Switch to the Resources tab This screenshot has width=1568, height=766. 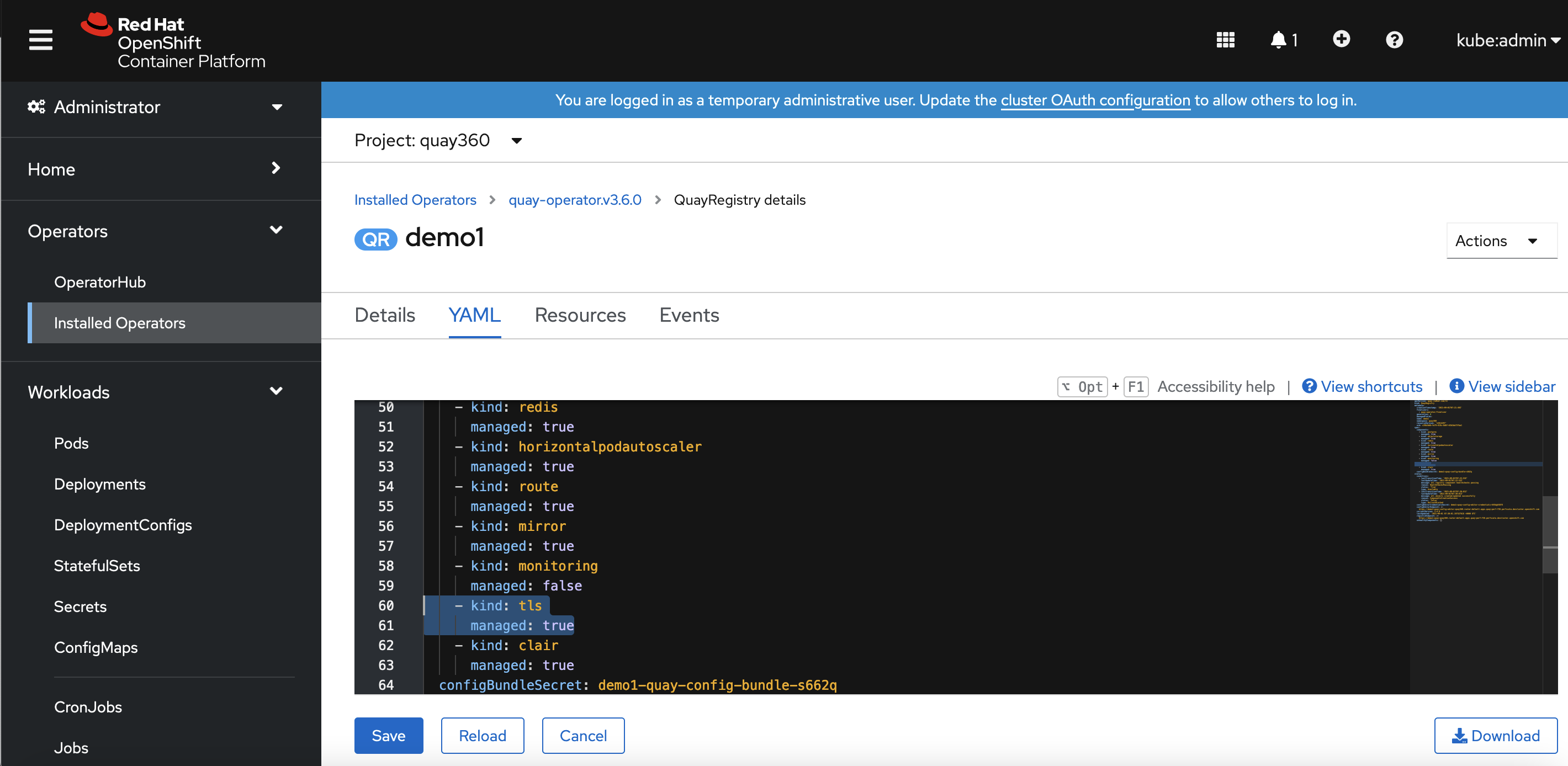[580, 315]
